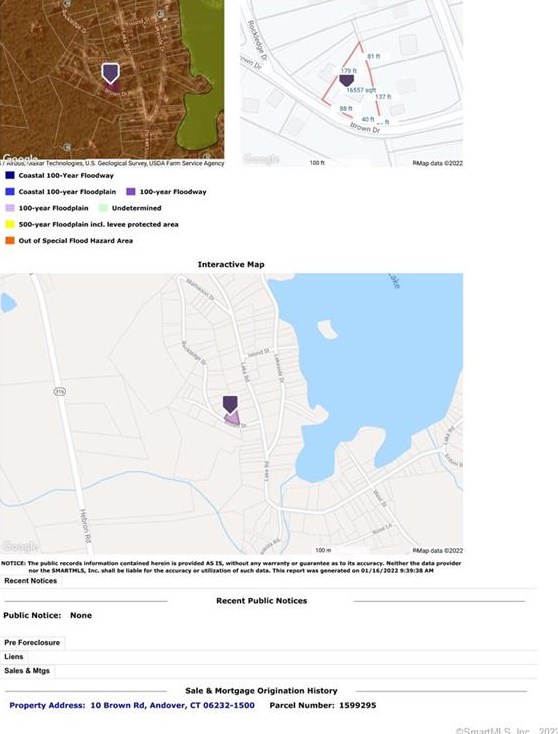The height and width of the screenshot is (734, 558).
Task: Click the small island in the lake
Action: pyautogui.click(x=327, y=330)
